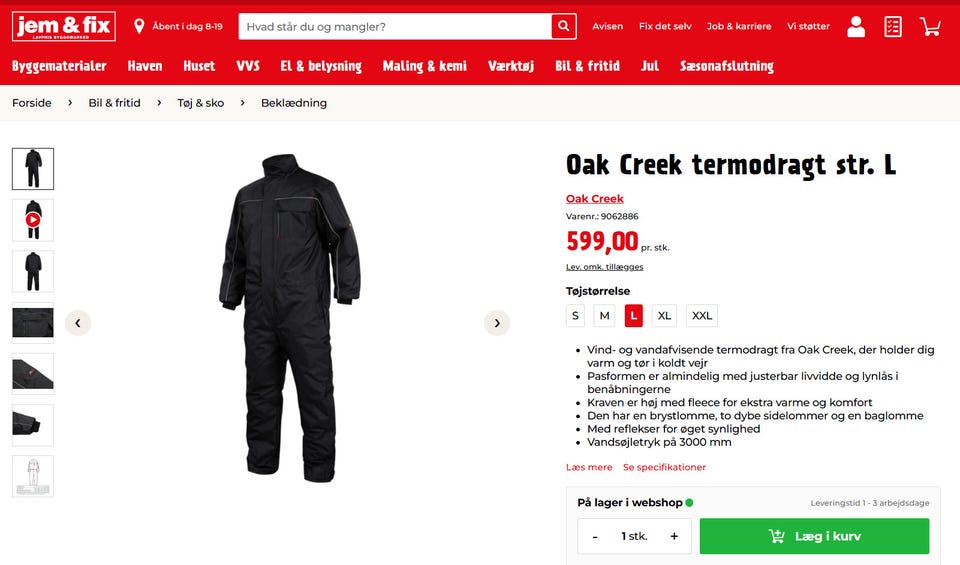960x565 pixels.
Task: Play the product video thumbnail
Action: (x=33, y=220)
